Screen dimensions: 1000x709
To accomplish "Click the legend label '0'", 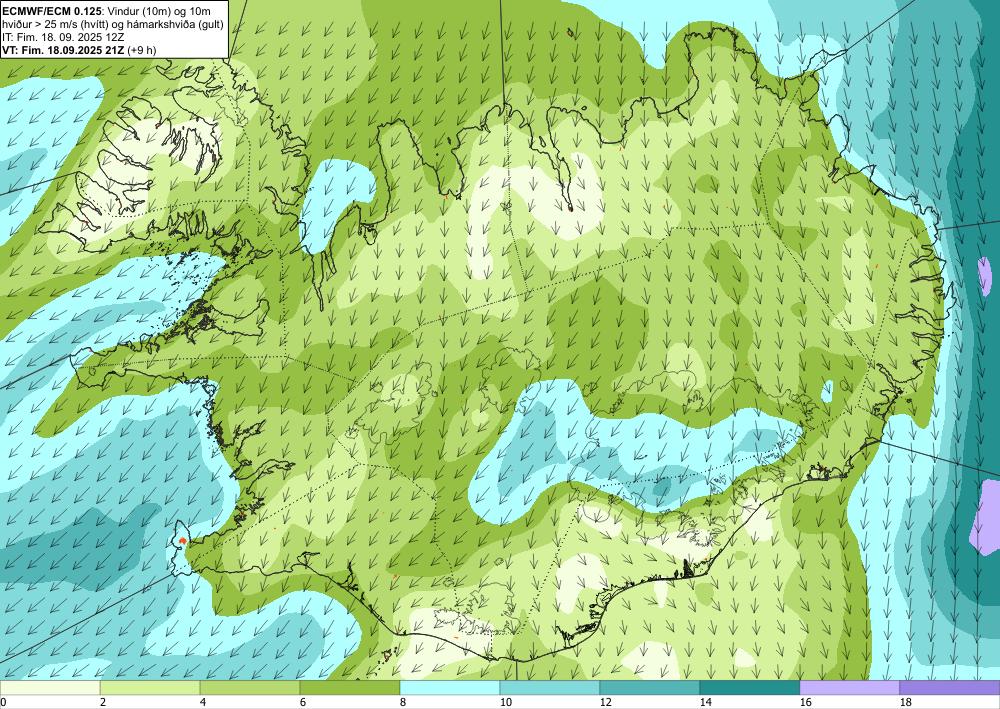I will point(3,702).
